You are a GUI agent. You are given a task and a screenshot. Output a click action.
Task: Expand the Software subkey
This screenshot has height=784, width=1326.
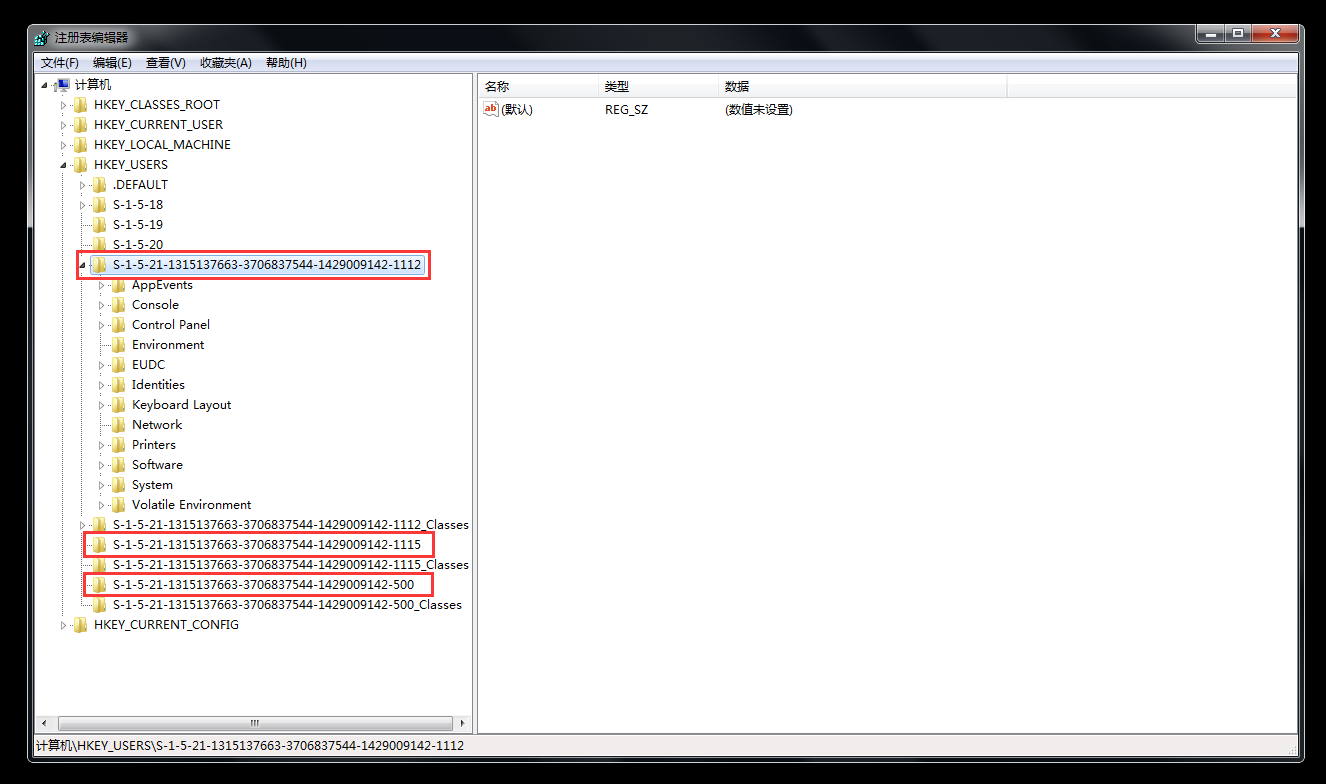coord(102,465)
